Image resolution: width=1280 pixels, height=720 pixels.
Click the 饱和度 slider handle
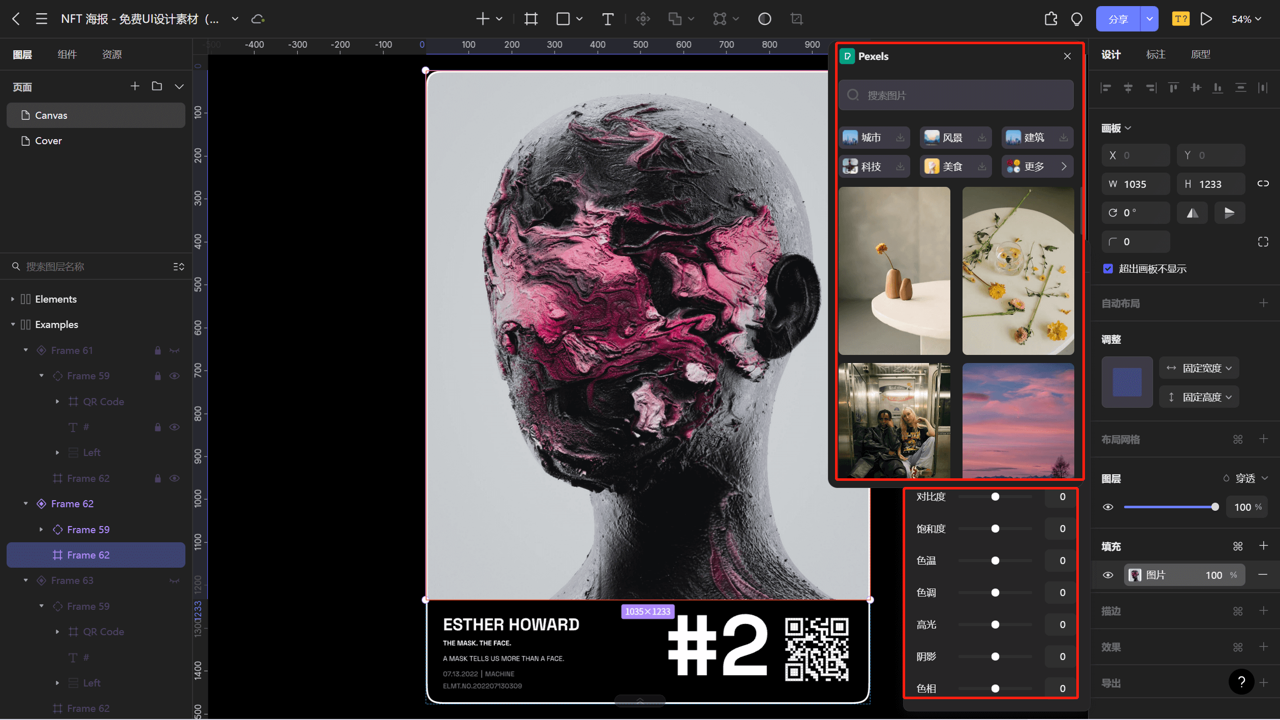pyautogui.click(x=995, y=529)
